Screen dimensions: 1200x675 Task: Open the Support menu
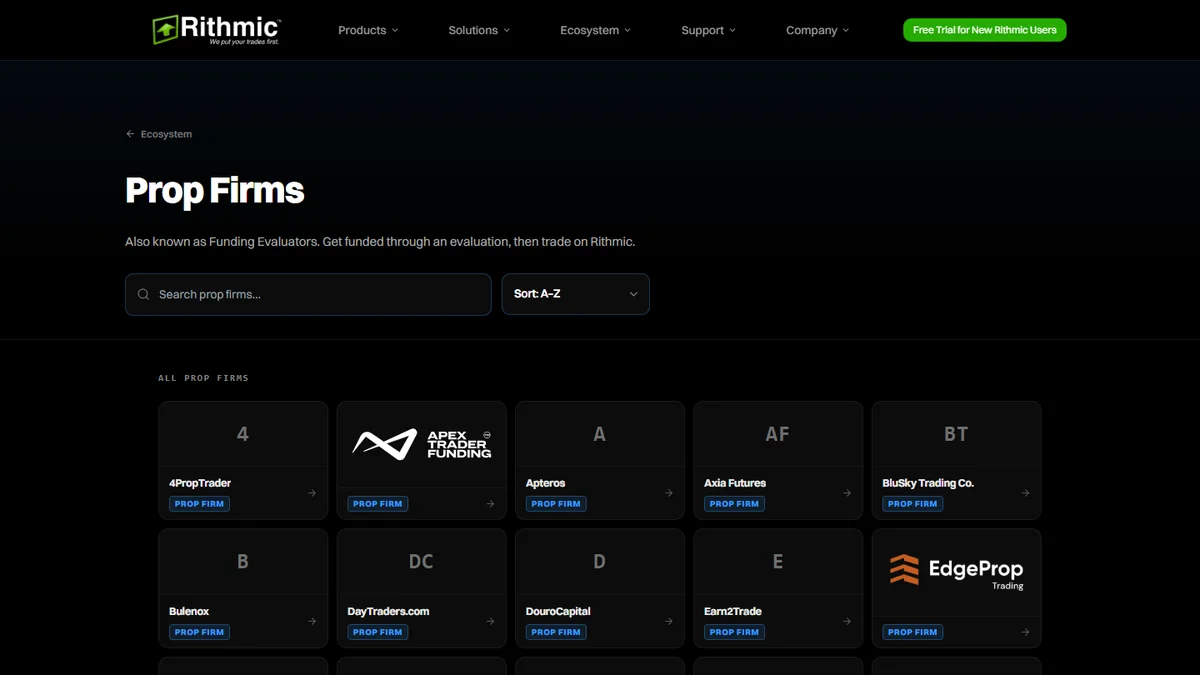point(708,30)
